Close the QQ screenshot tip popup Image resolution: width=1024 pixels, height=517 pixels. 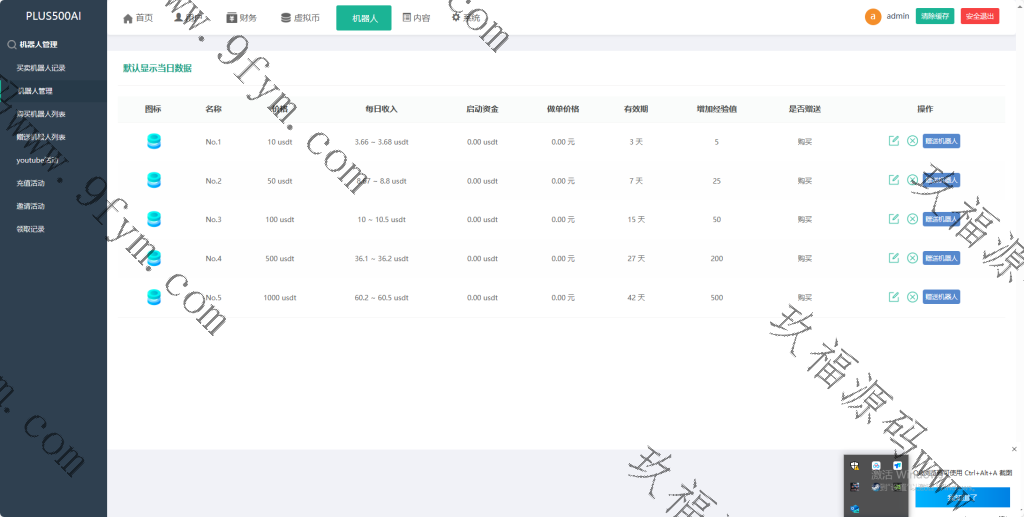pos(1014,449)
